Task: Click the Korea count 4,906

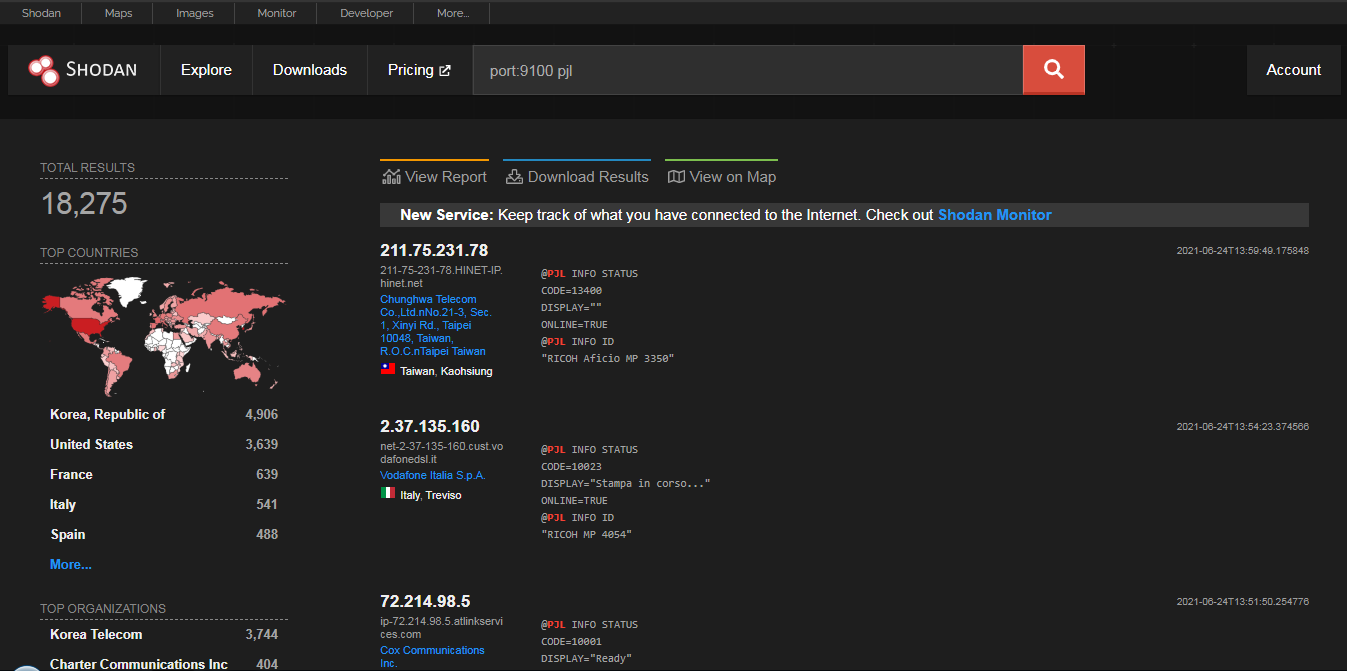Action: pos(261,414)
